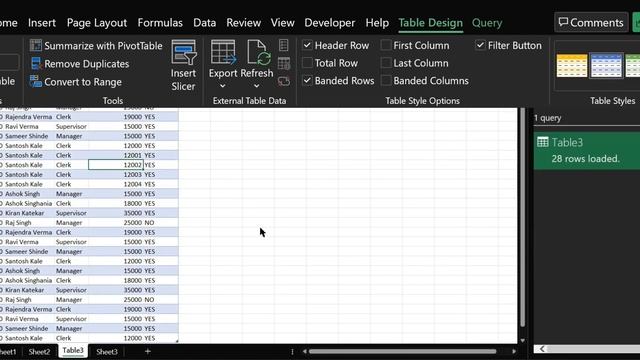
Task: Expand the Refresh dropdown arrow
Action: [256, 86]
